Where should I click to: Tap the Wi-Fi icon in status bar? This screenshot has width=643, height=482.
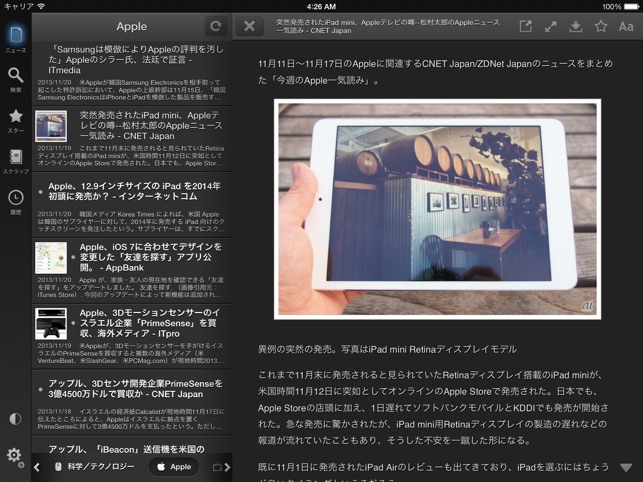[x=41, y=6]
